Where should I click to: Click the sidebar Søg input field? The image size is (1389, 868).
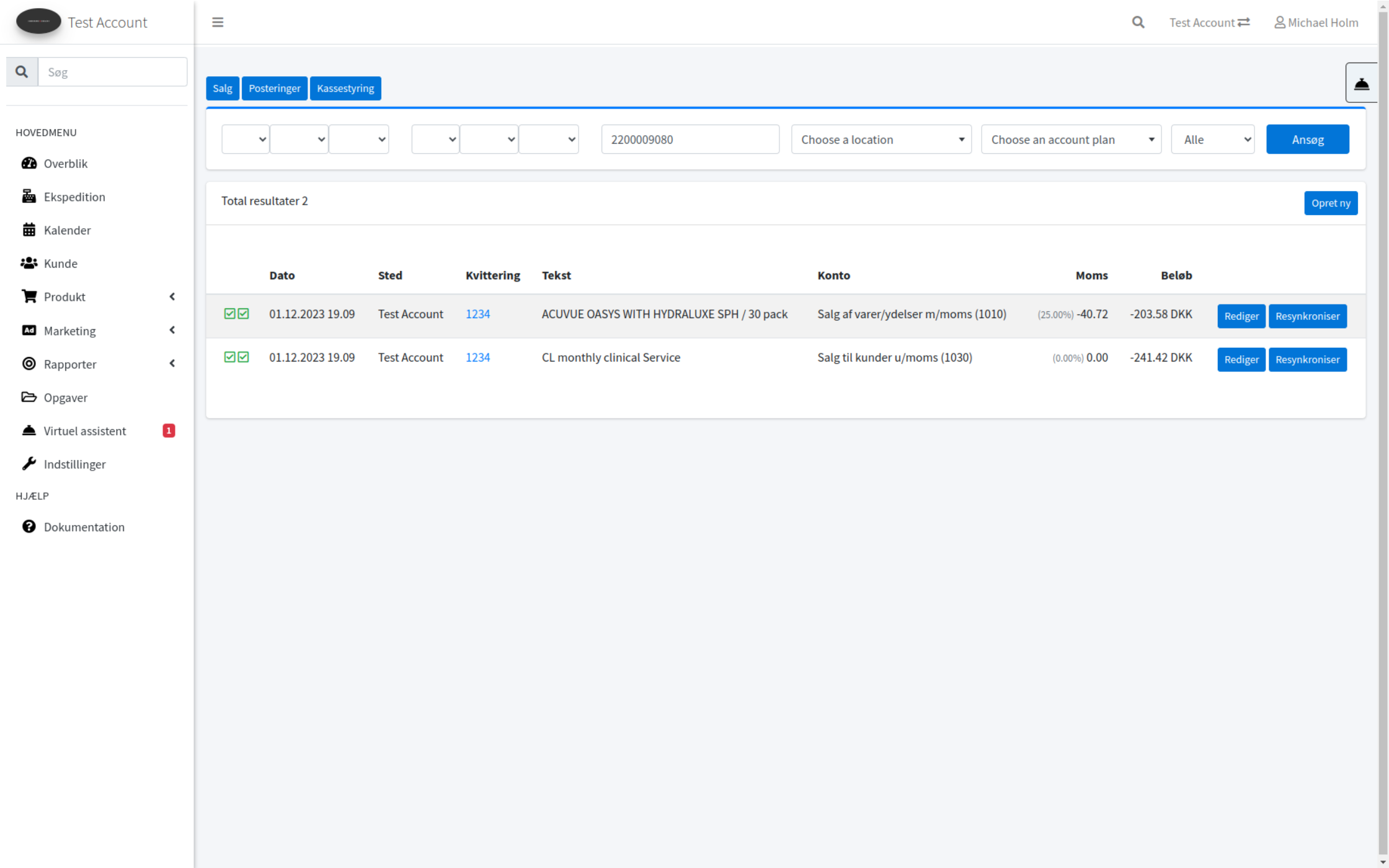coord(112,72)
